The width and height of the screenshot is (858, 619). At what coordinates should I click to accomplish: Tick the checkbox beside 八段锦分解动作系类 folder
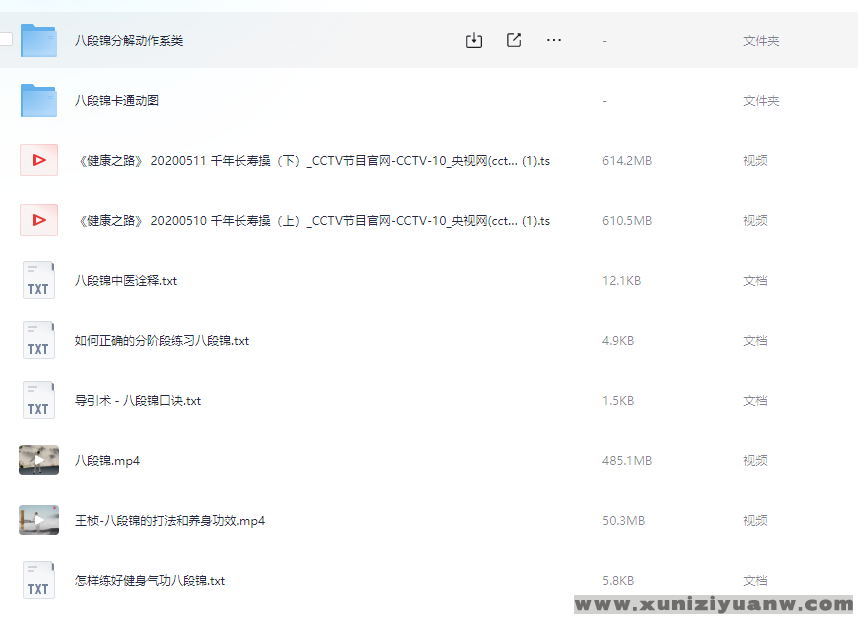click(x=6, y=40)
